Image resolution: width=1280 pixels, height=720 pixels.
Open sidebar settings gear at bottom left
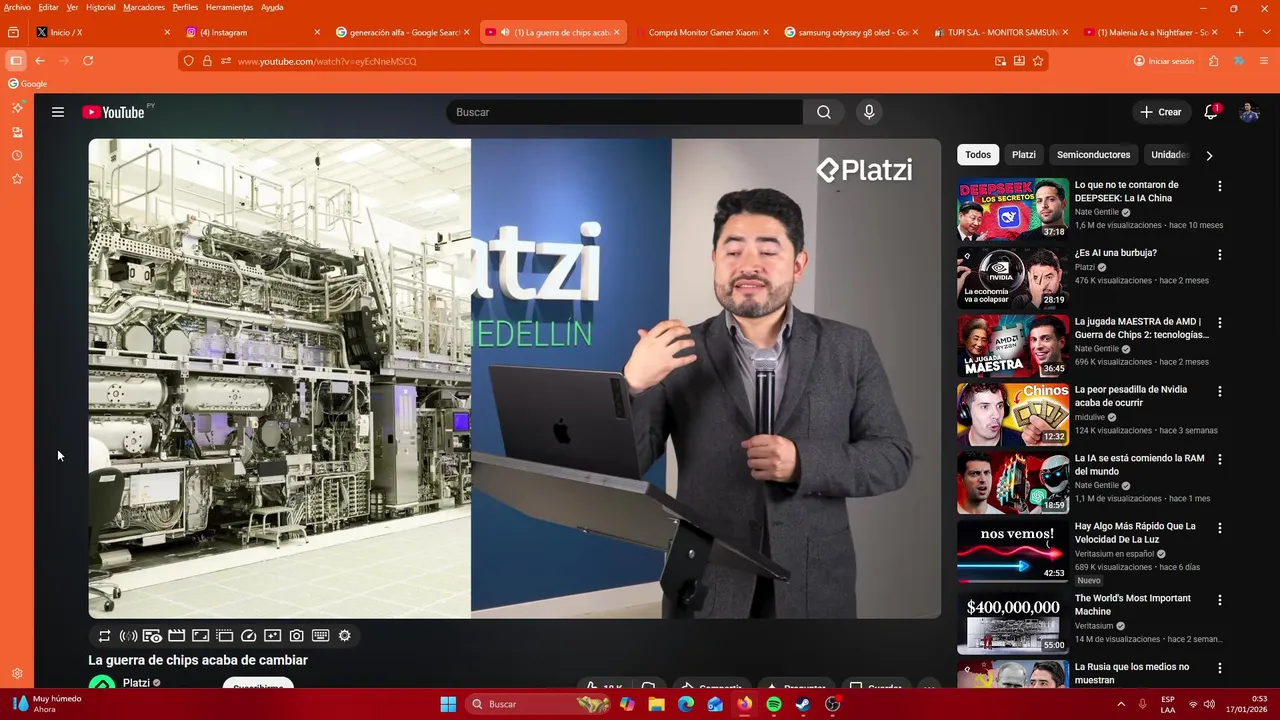point(17,674)
